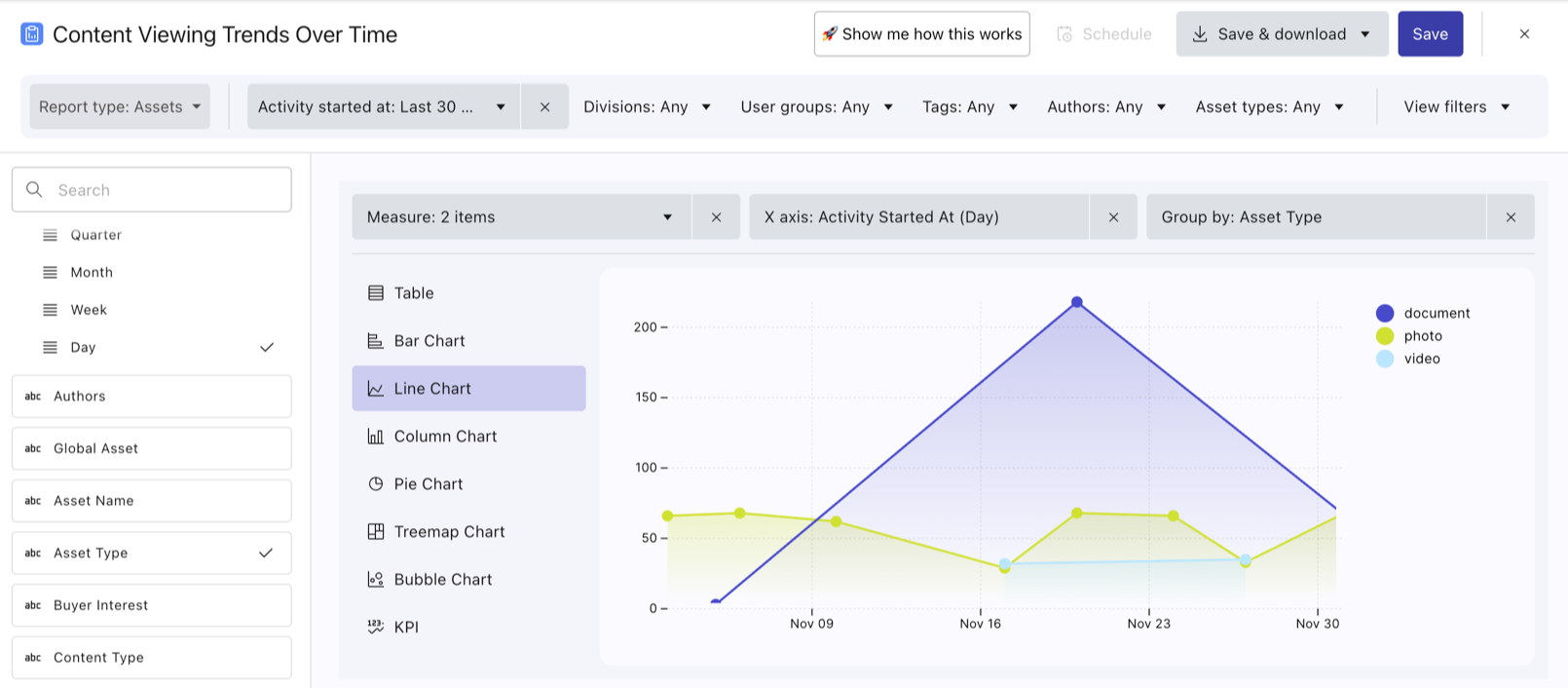
Task: Uncheck the Day granularity checkmark
Action: coord(267,347)
